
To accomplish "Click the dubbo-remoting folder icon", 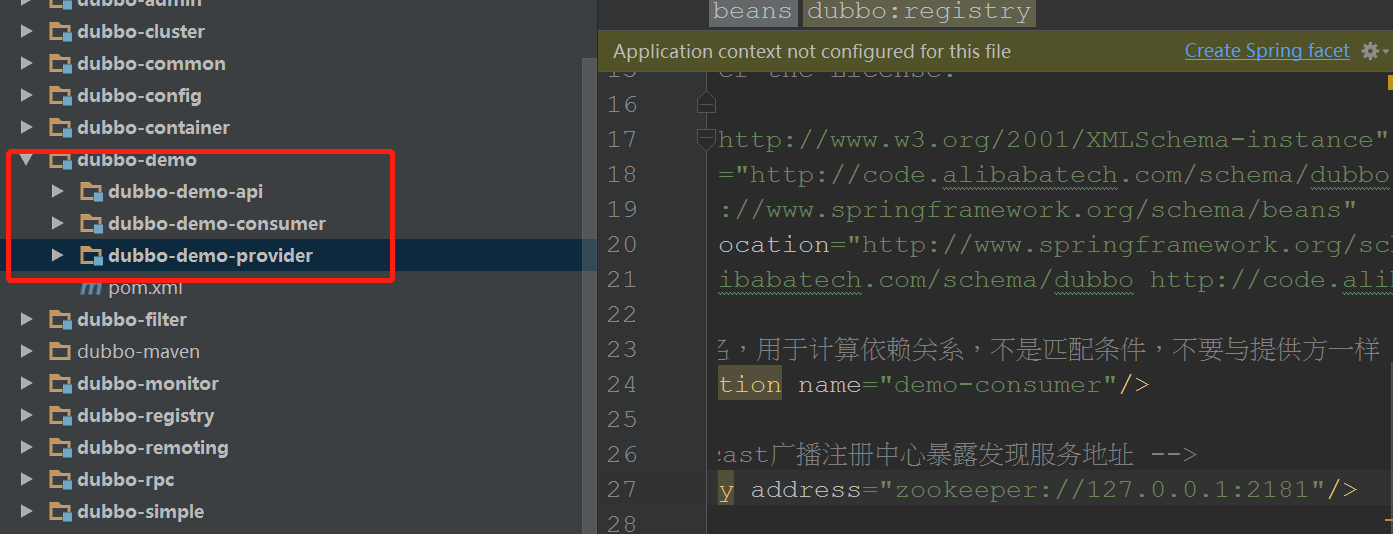I will 61,448.
